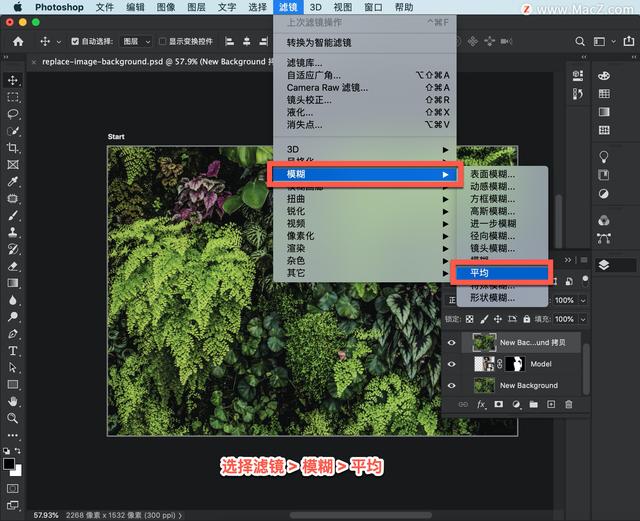Choose 转换为智能滤镜 menu item
Image resolution: width=640 pixels, height=521 pixels.
pos(364,42)
